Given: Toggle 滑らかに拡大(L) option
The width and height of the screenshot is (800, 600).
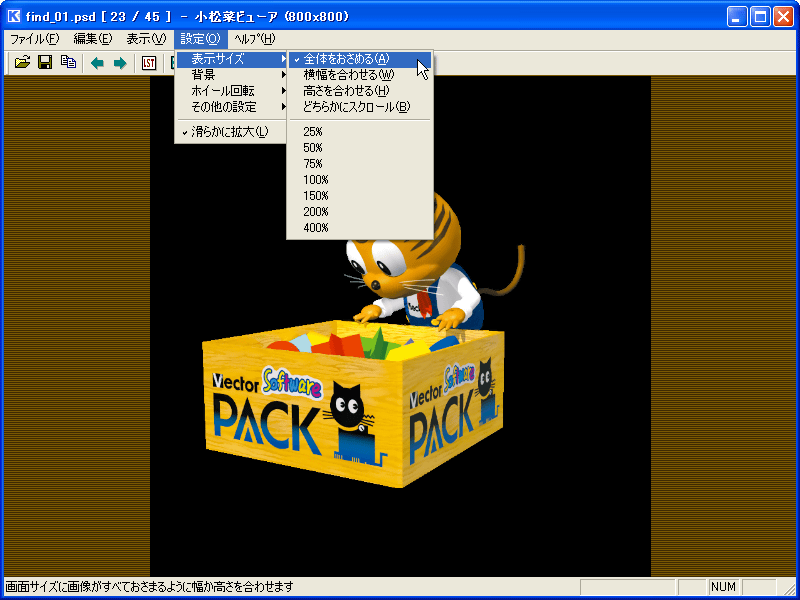Looking at the screenshot, I should [x=232, y=132].
